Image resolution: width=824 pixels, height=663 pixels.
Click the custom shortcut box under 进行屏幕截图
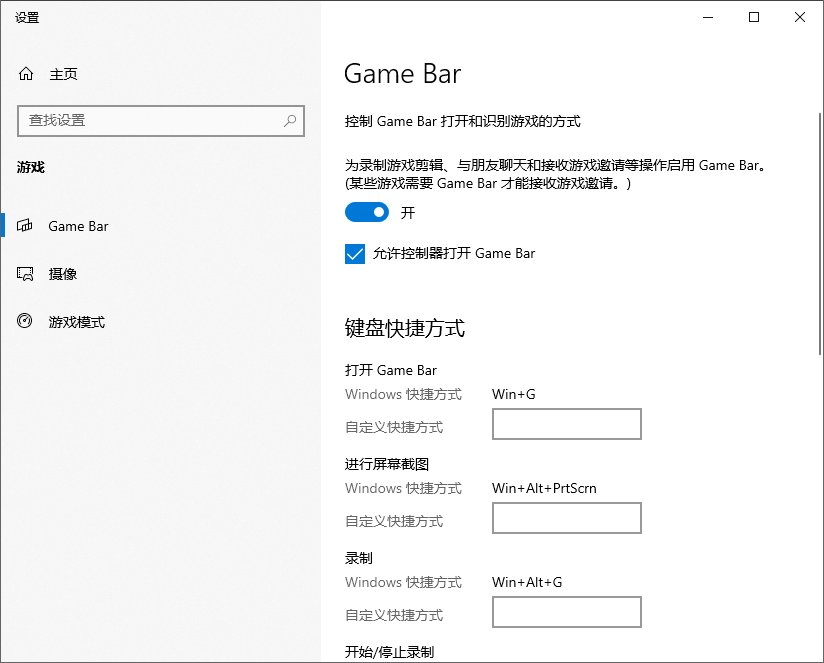(x=566, y=518)
